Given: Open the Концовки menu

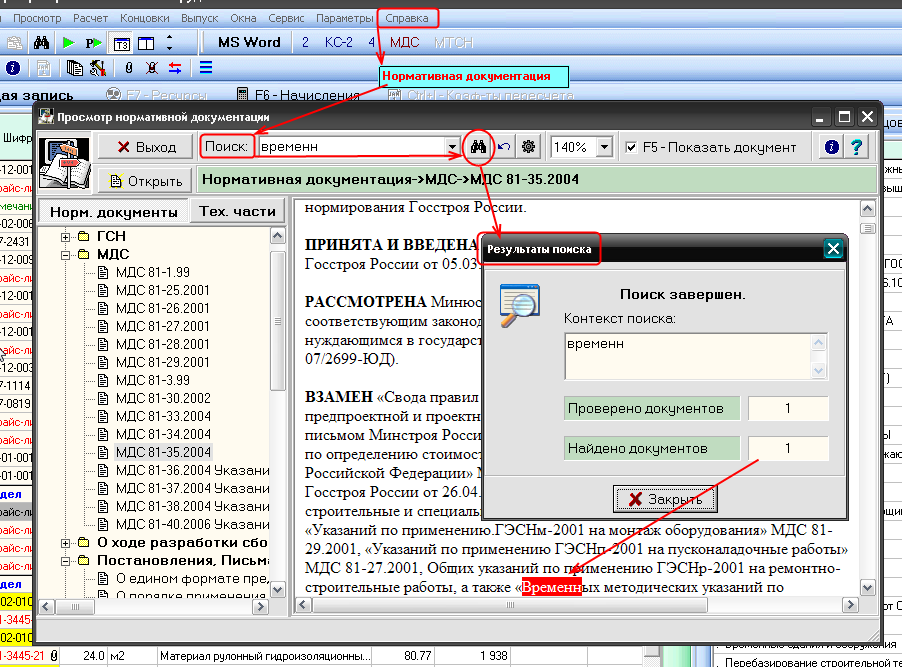Looking at the screenshot, I should pyautogui.click(x=144, y=18).
